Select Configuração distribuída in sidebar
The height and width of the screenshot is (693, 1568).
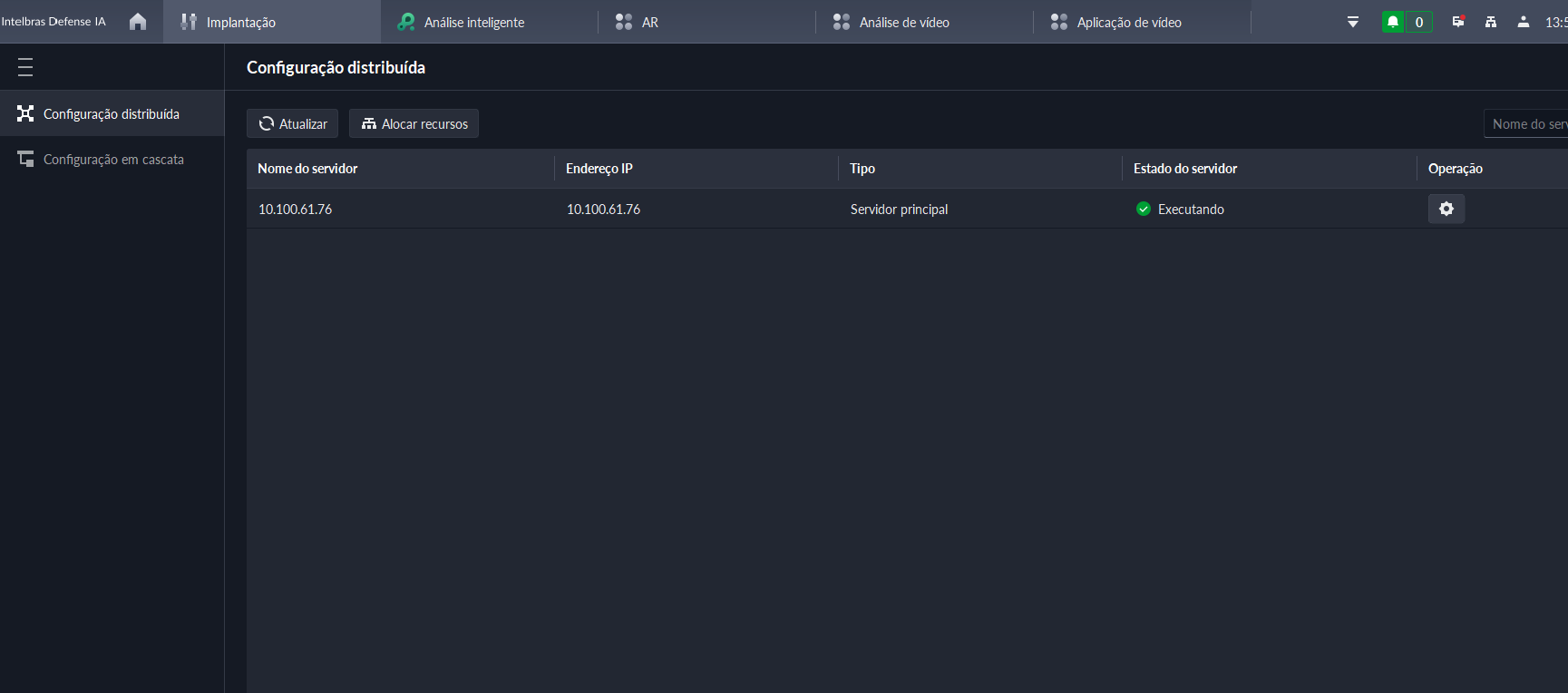(112, 113)
